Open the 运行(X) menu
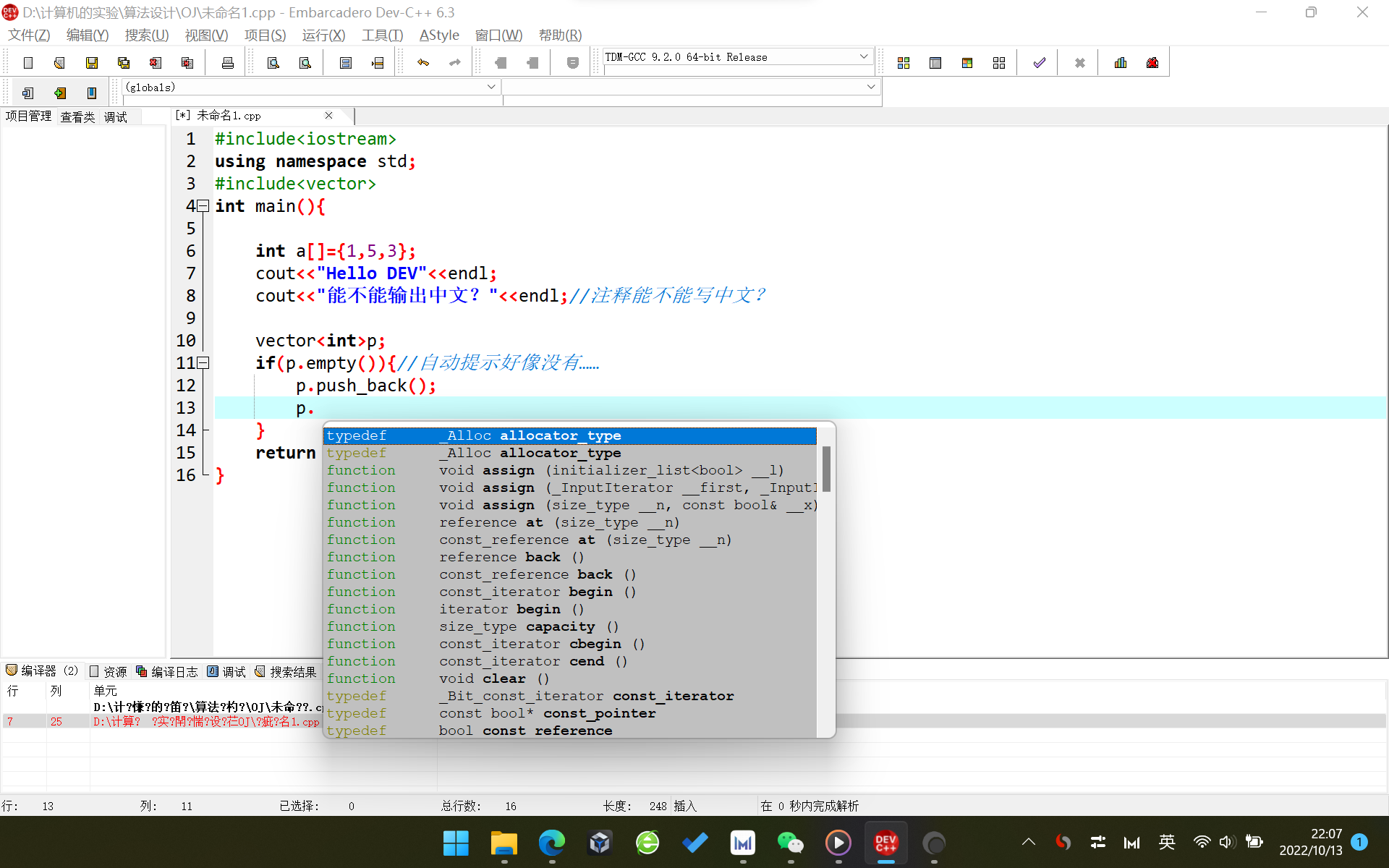Screen dimensions: 1389x868 pyautogui.click(x=323, y=35)
